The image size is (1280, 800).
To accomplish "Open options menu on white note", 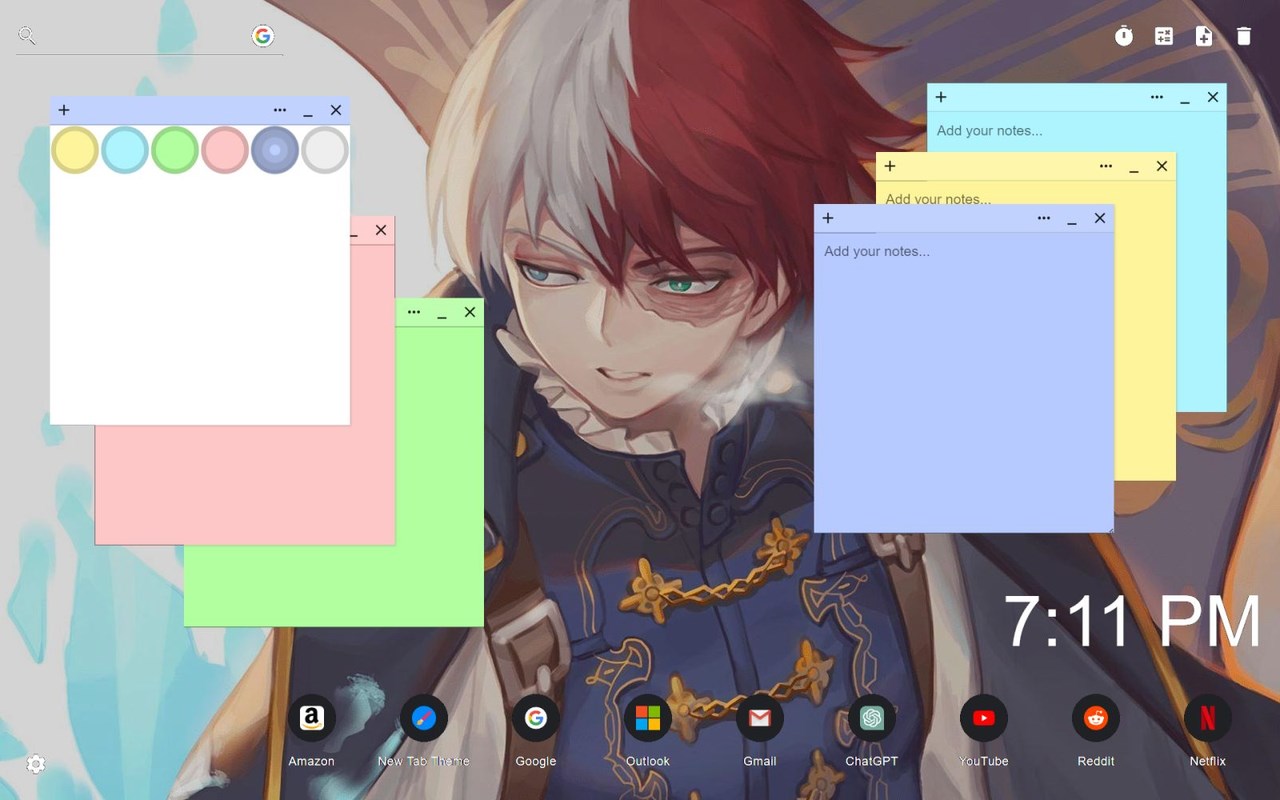I will coord(280,110).
